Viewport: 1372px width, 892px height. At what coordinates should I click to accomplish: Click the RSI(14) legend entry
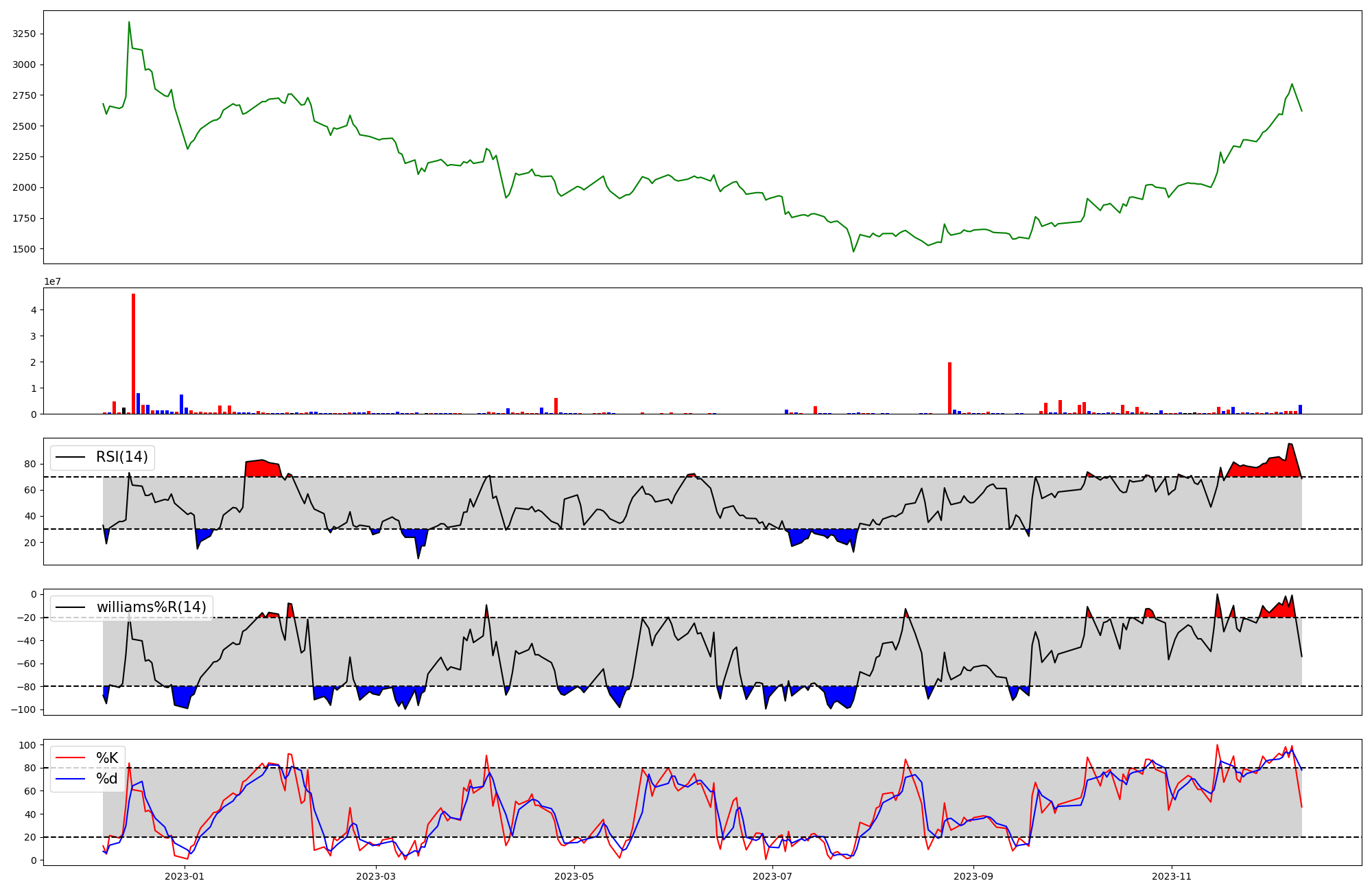[121, 457]
